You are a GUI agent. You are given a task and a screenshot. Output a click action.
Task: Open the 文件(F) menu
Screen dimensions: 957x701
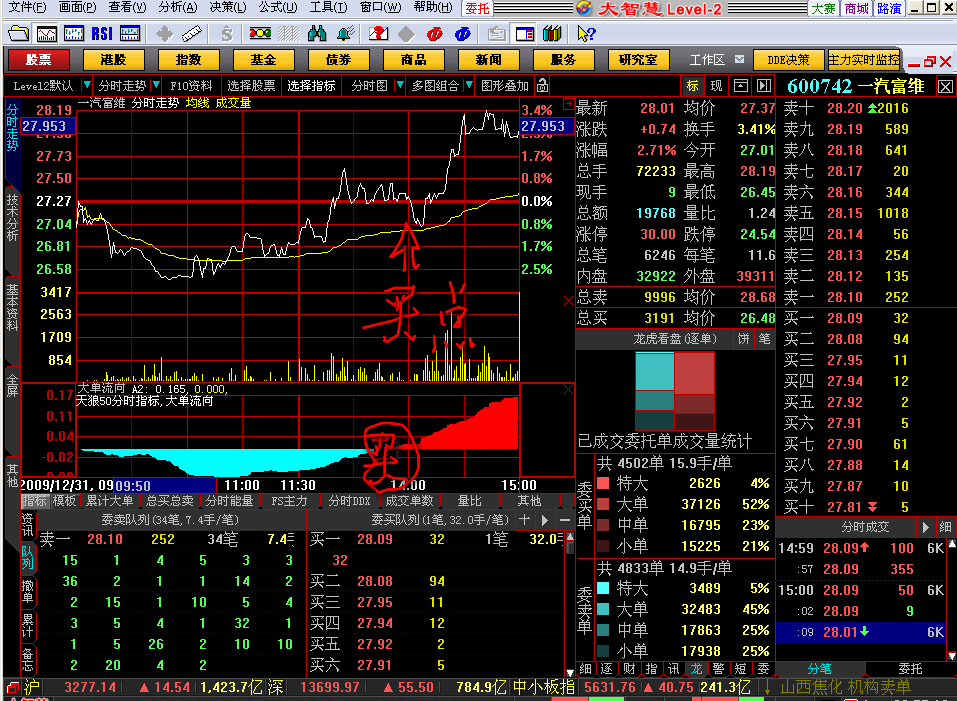(27, 7)
